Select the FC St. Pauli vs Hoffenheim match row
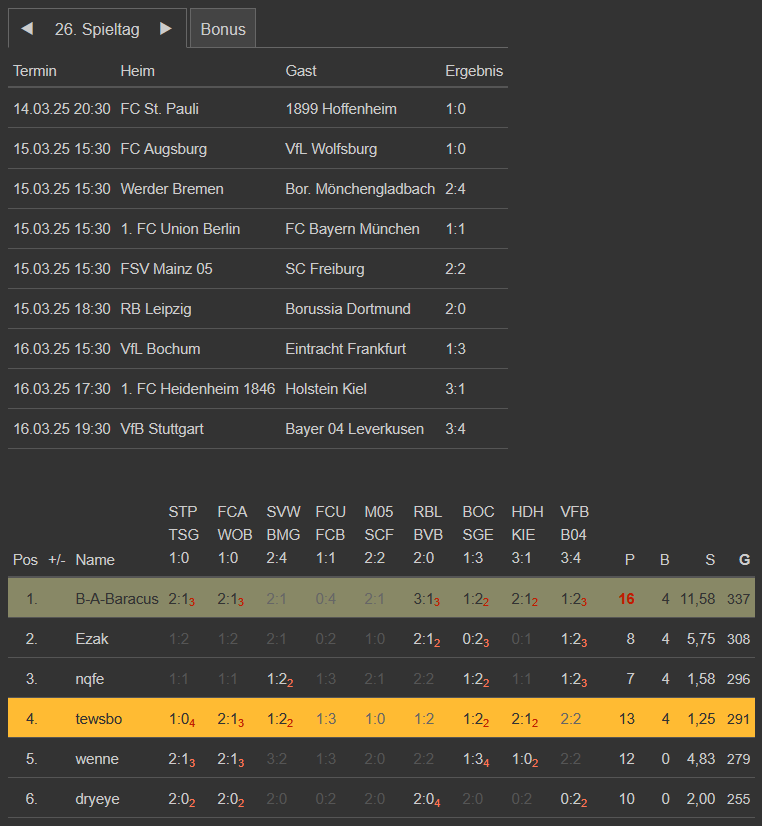Image resolution: width=762 pixels, height=826 pixels. (x=258, y=109)
